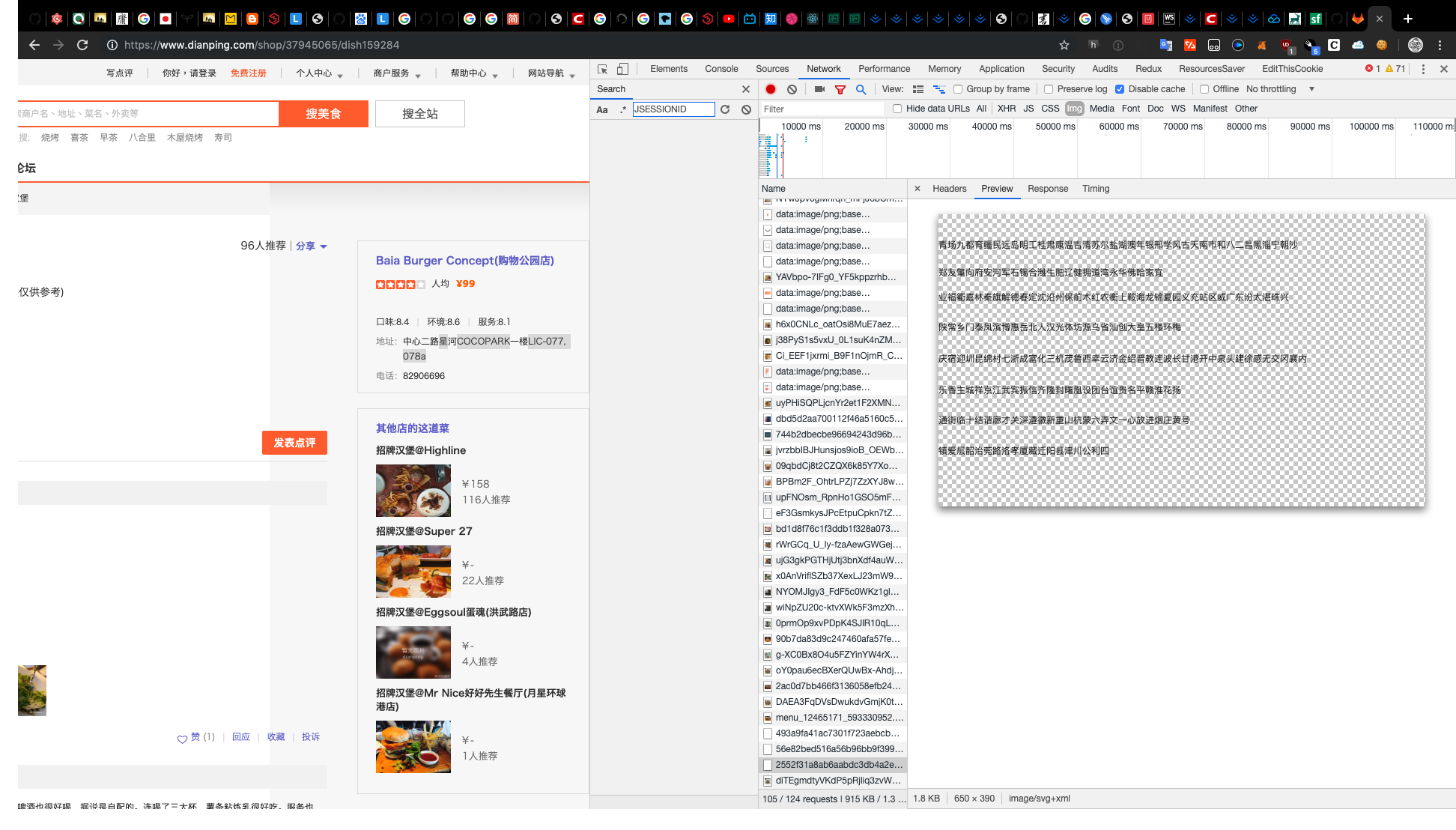
Task: Switch to the Elements tab
Action: coord(669,69)
